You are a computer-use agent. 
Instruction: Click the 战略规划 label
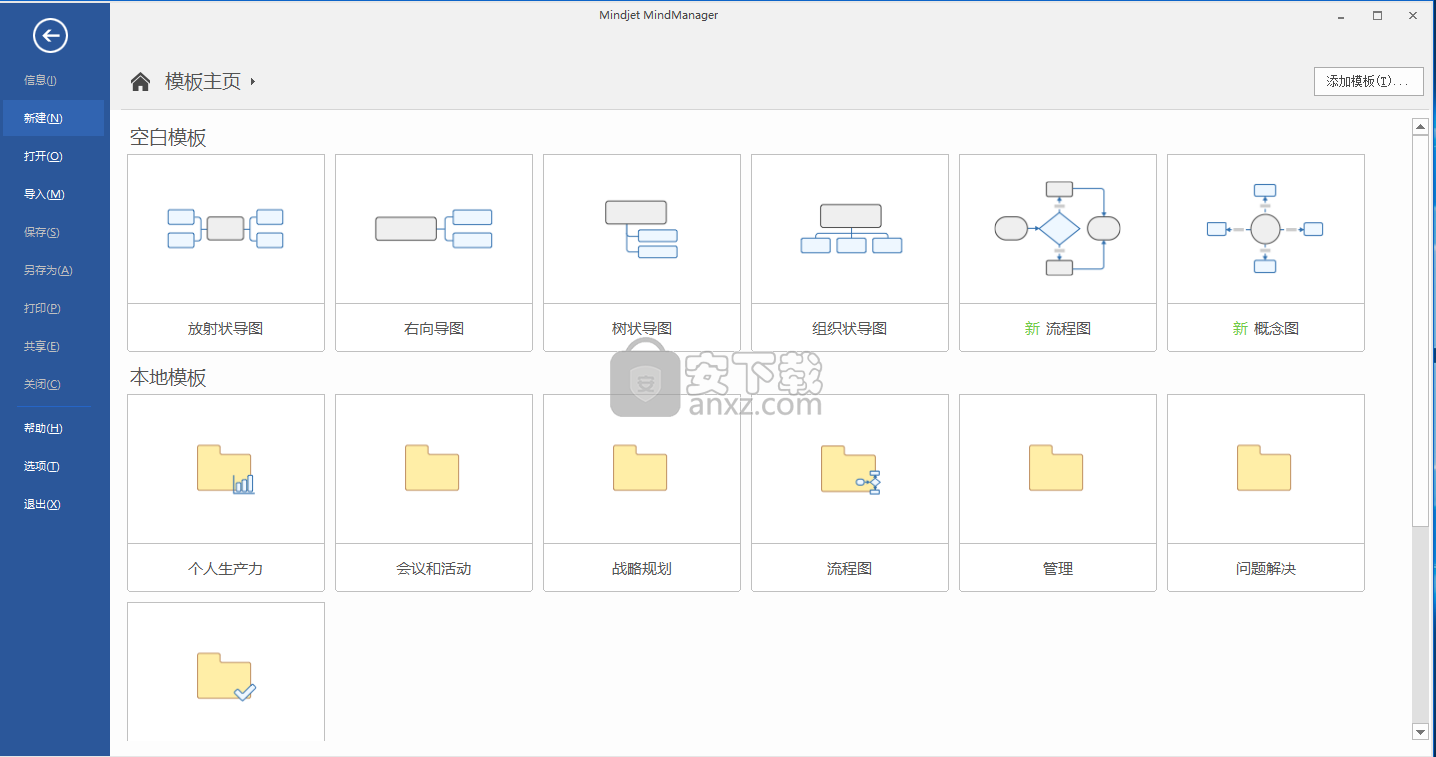642,568
